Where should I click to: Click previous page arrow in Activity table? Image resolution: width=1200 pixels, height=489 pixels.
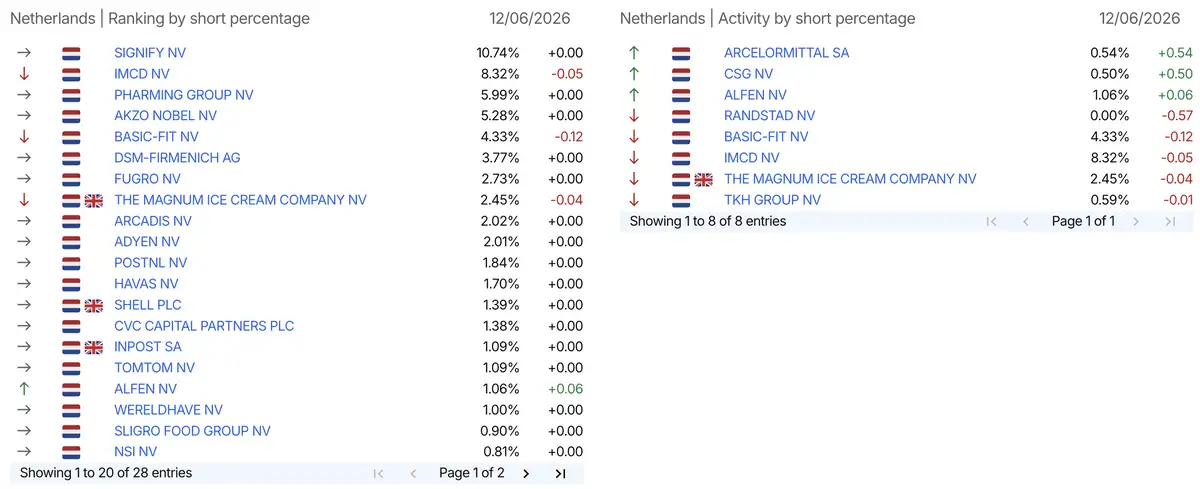click(x=1025, y=222)
